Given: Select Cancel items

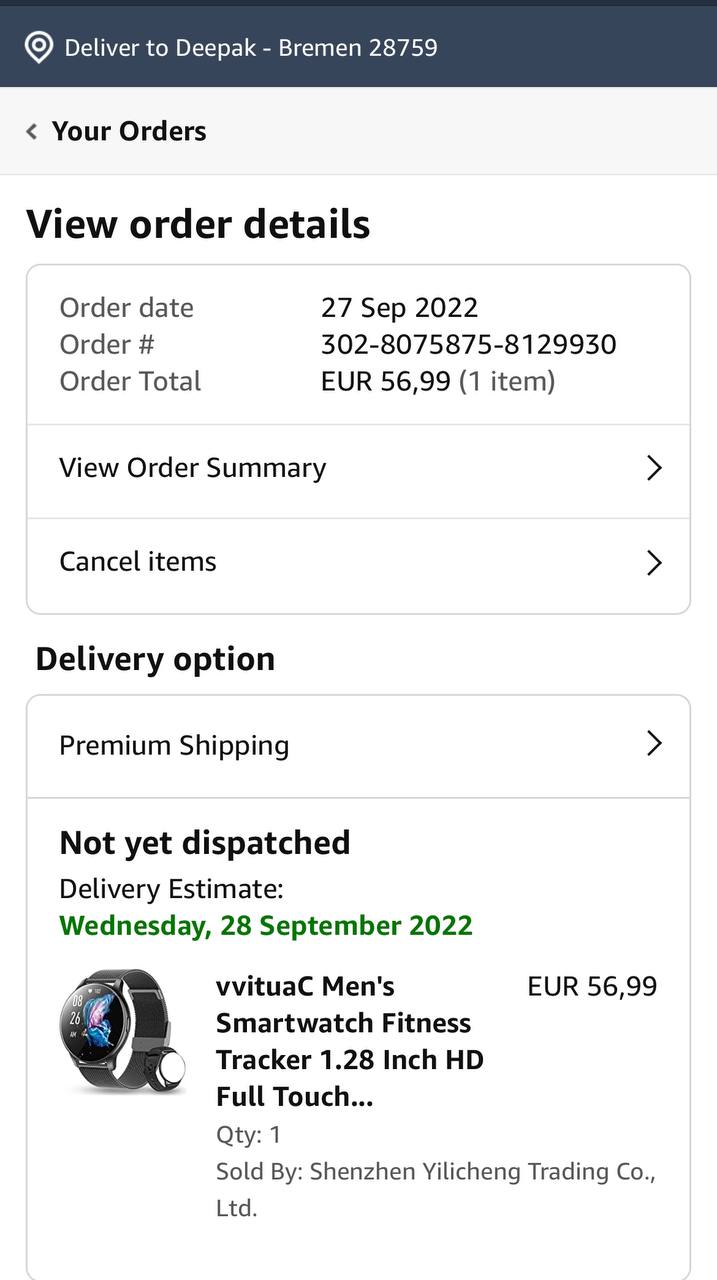Looking at the screenshot, I should tap(138, 562).
